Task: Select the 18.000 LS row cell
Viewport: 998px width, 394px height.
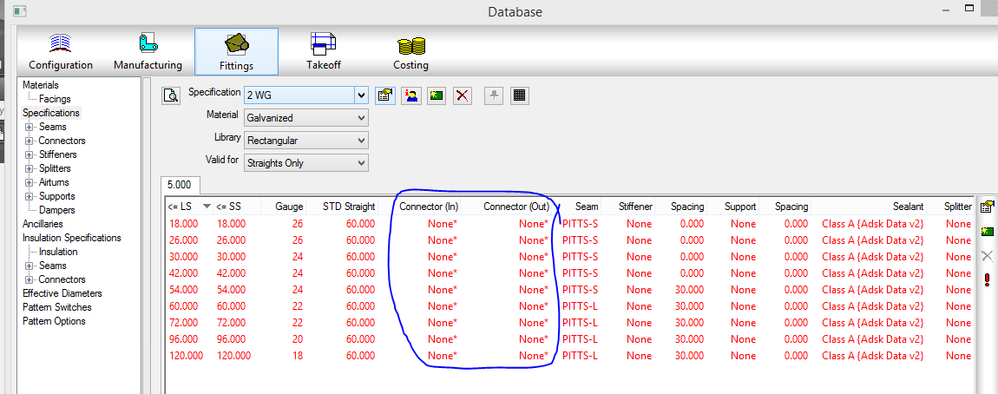Action: pos(185,223)
